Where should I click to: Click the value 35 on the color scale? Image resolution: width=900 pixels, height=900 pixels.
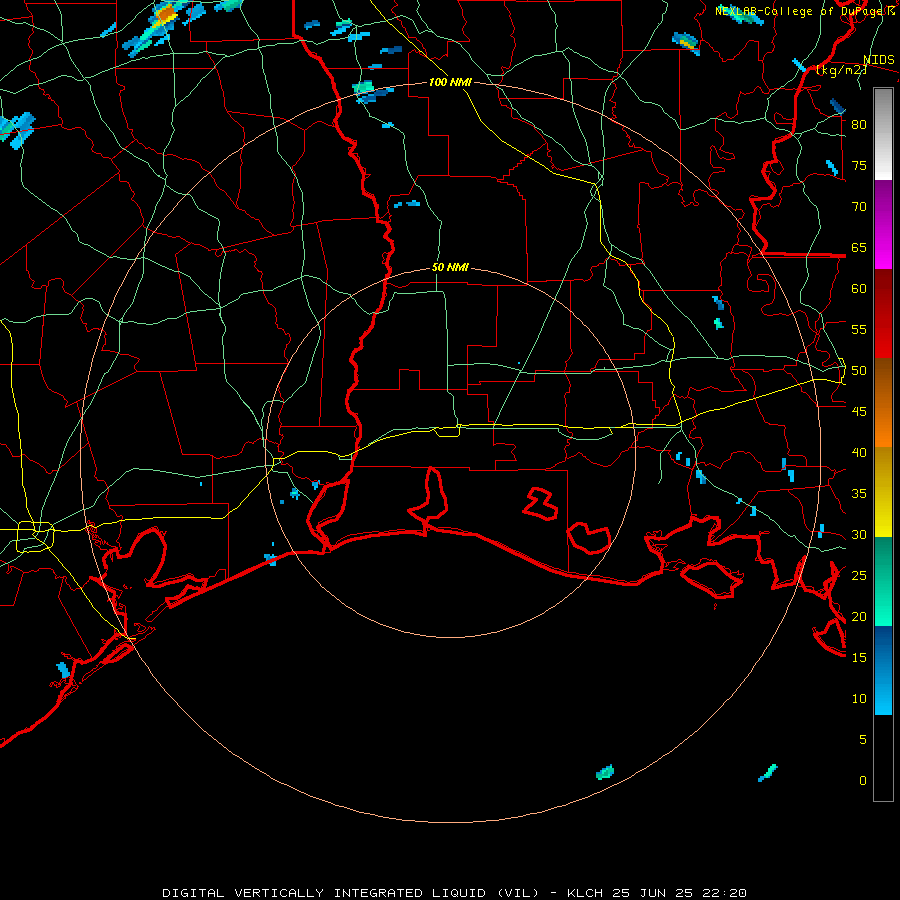(859, 494)
